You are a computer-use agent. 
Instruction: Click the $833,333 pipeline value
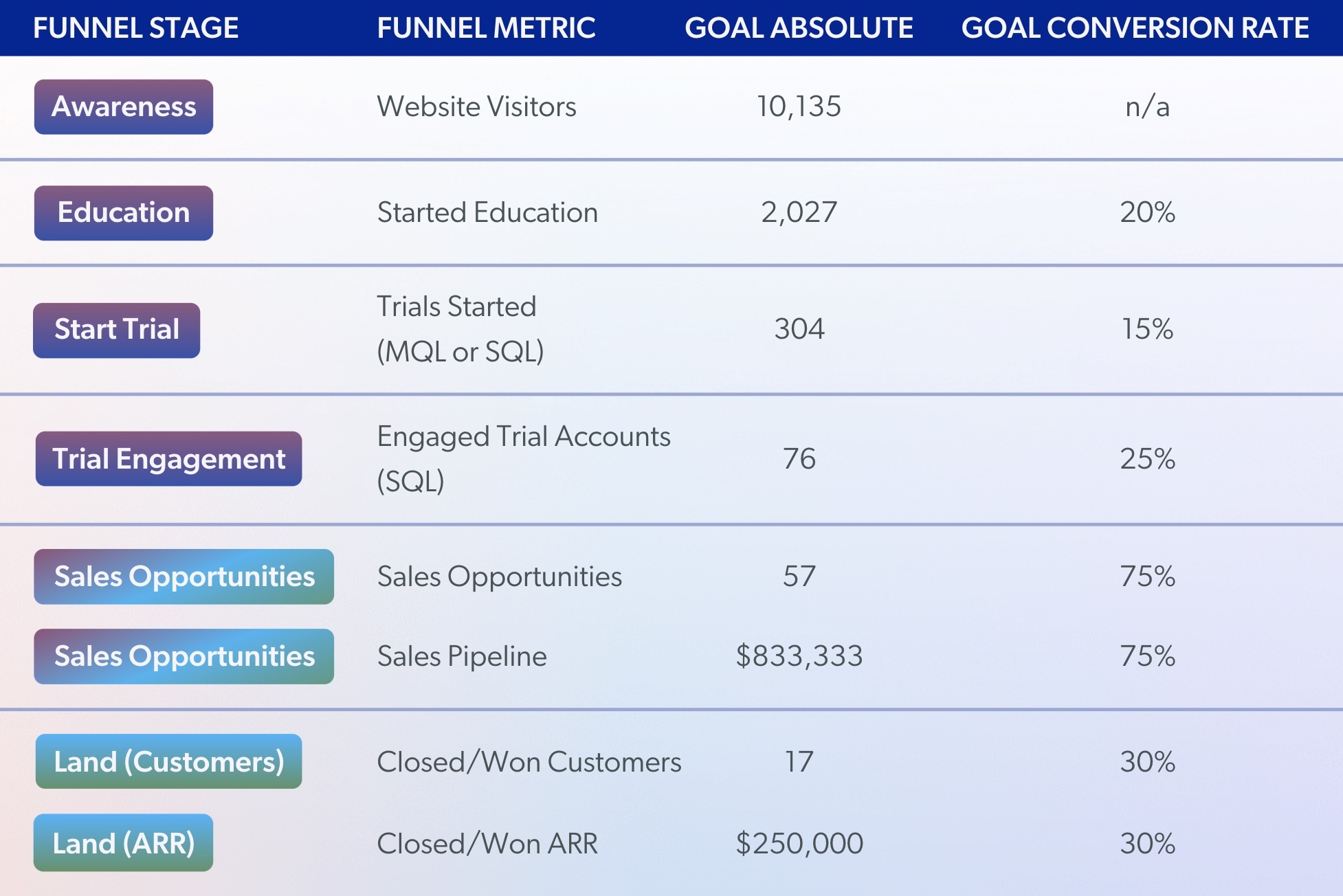[799, 656]
